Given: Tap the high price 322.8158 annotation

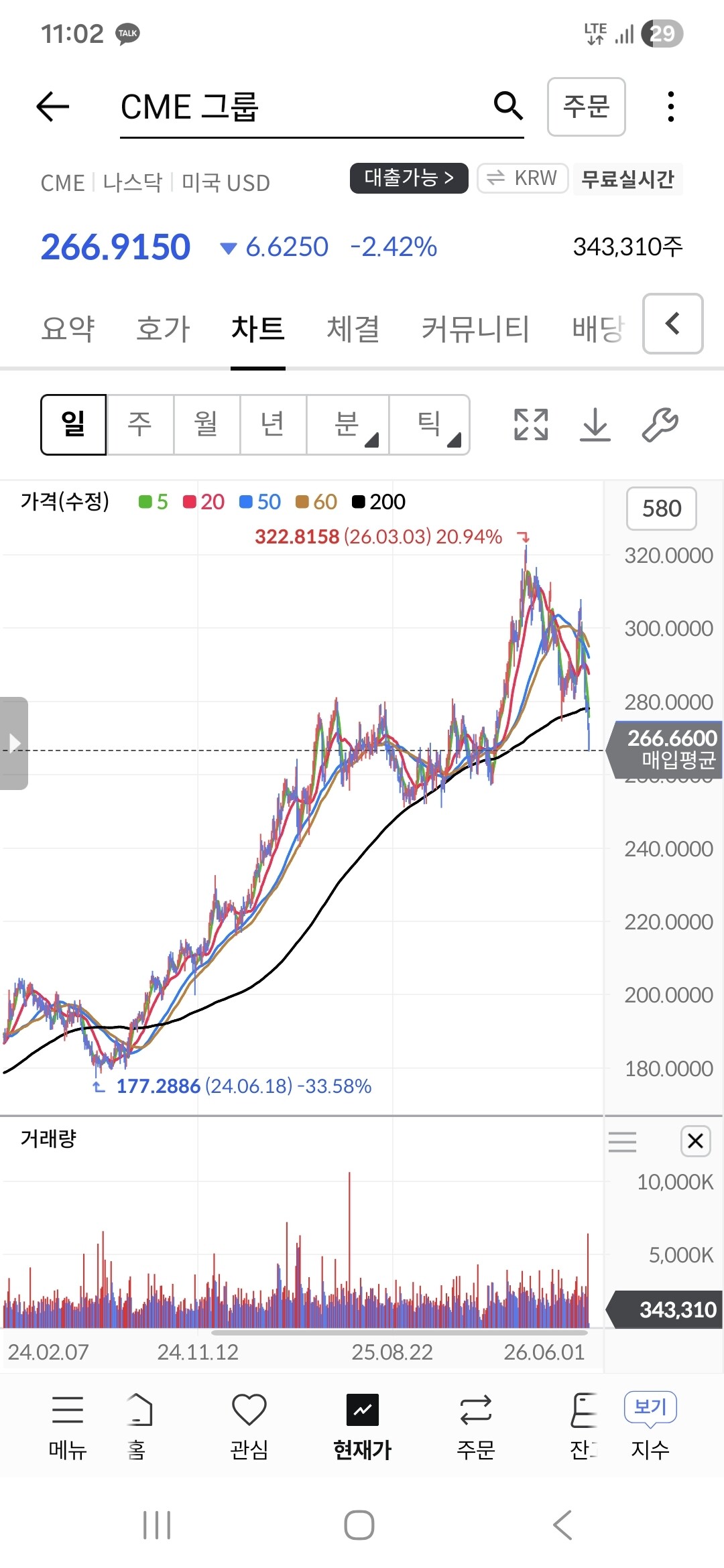Looking at the screenshot, I should pos(378,537).
